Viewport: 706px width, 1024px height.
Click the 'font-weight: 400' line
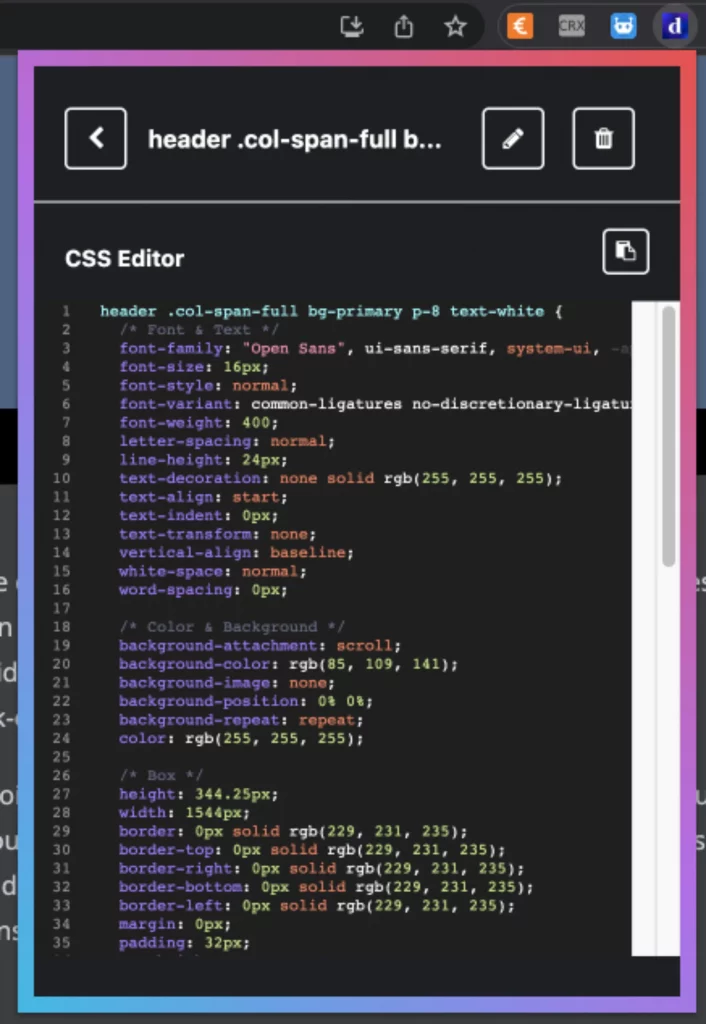tap(199, 423)
